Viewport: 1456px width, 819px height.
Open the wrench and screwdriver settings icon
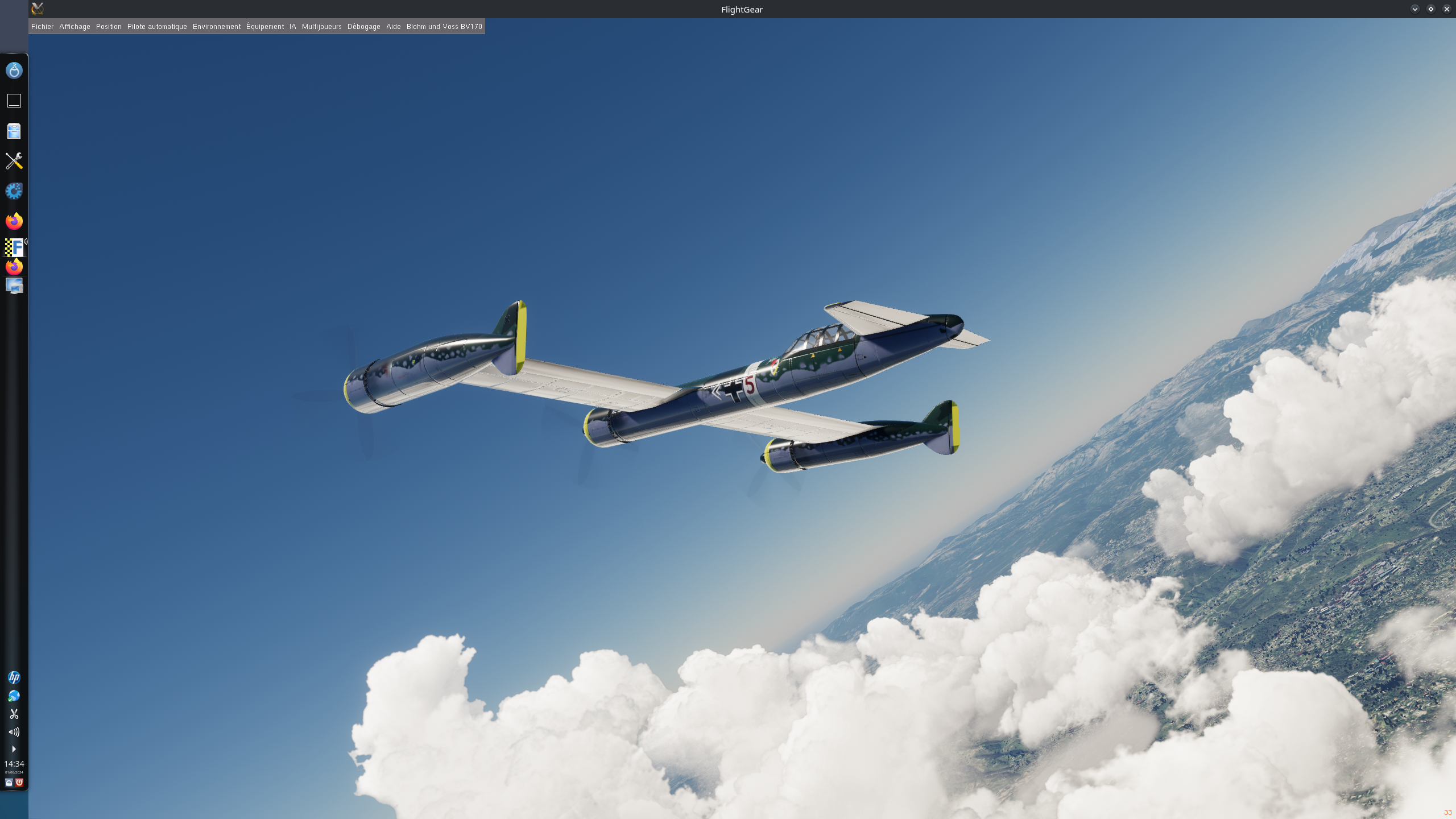point(14,161)
